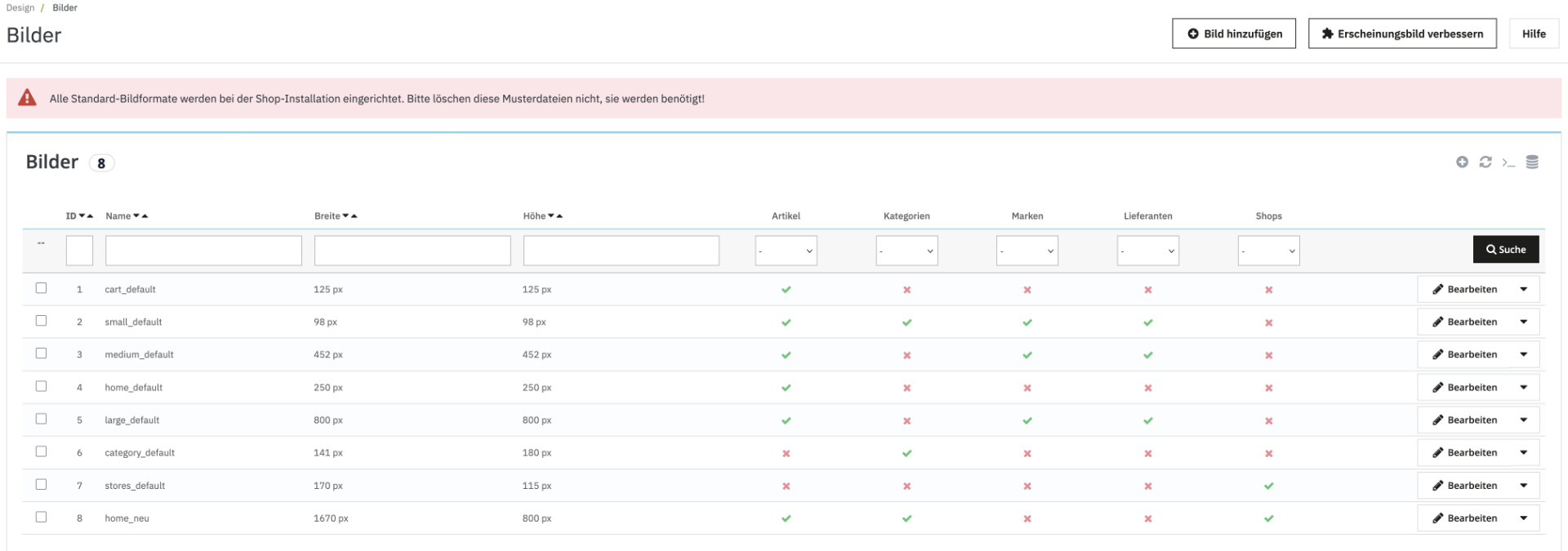Sort Name column descending with the down arrow

[136, 216]
